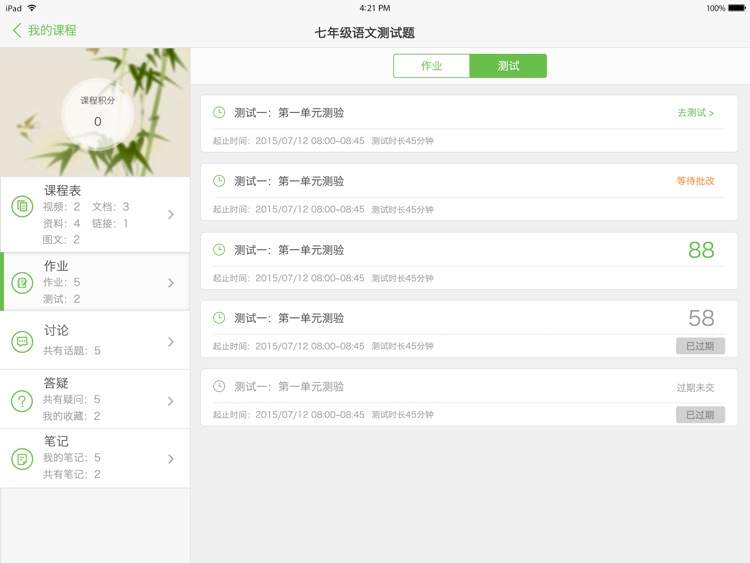Open the test title in the 去测试 card
This screenshot has width=750, height=563.
click(289, 113)
